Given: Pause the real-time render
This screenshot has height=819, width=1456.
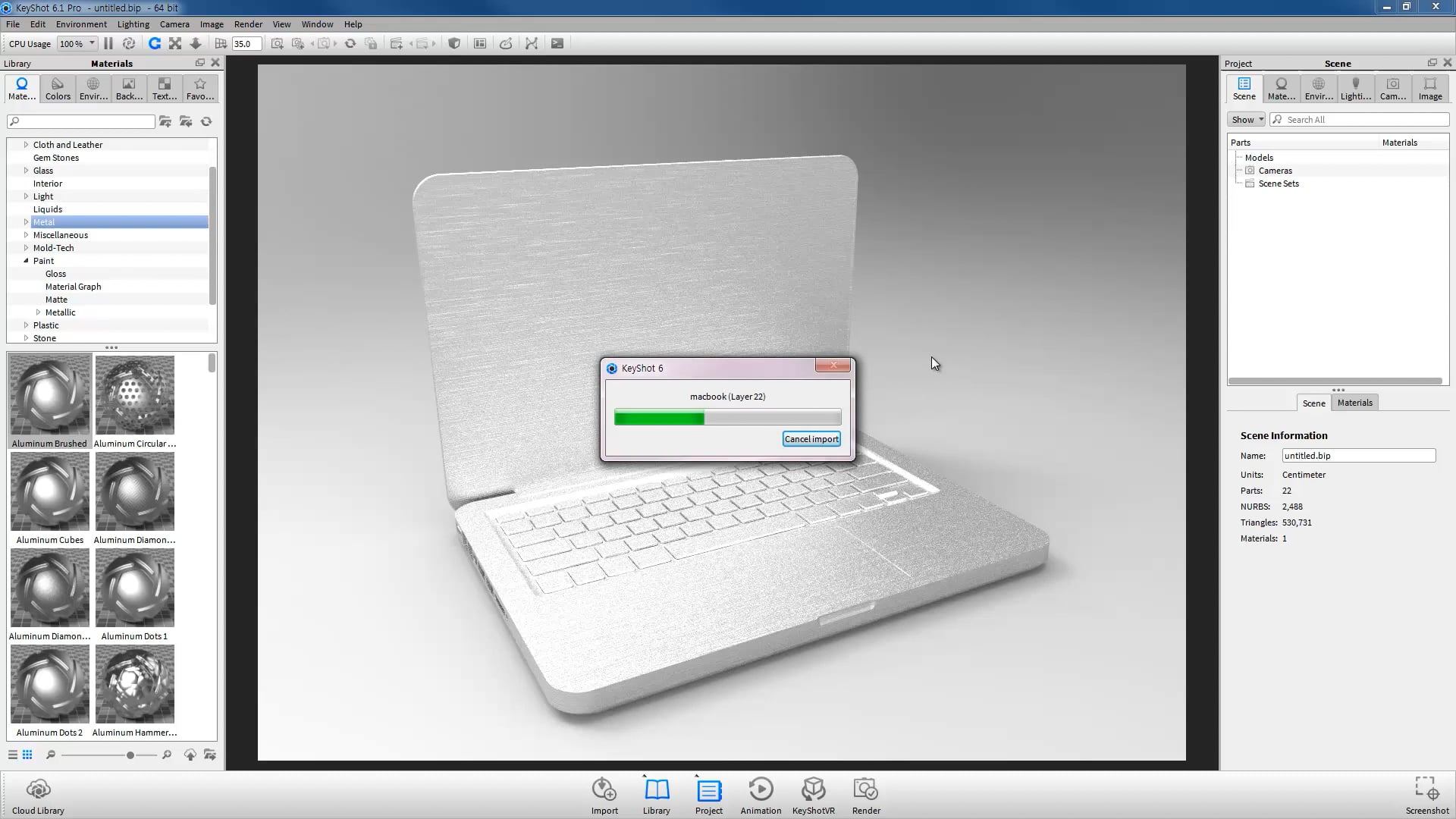Looking at the screenshot, I should click(108, 44).
